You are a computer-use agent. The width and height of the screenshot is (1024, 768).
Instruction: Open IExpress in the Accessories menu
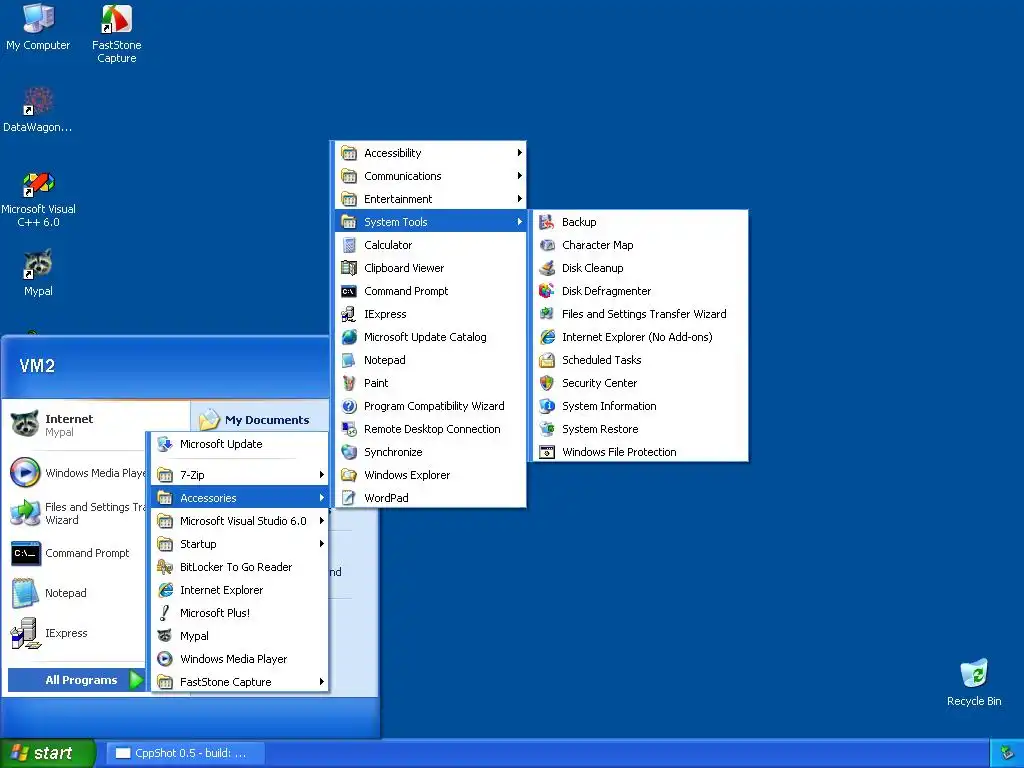pos(430,313)
